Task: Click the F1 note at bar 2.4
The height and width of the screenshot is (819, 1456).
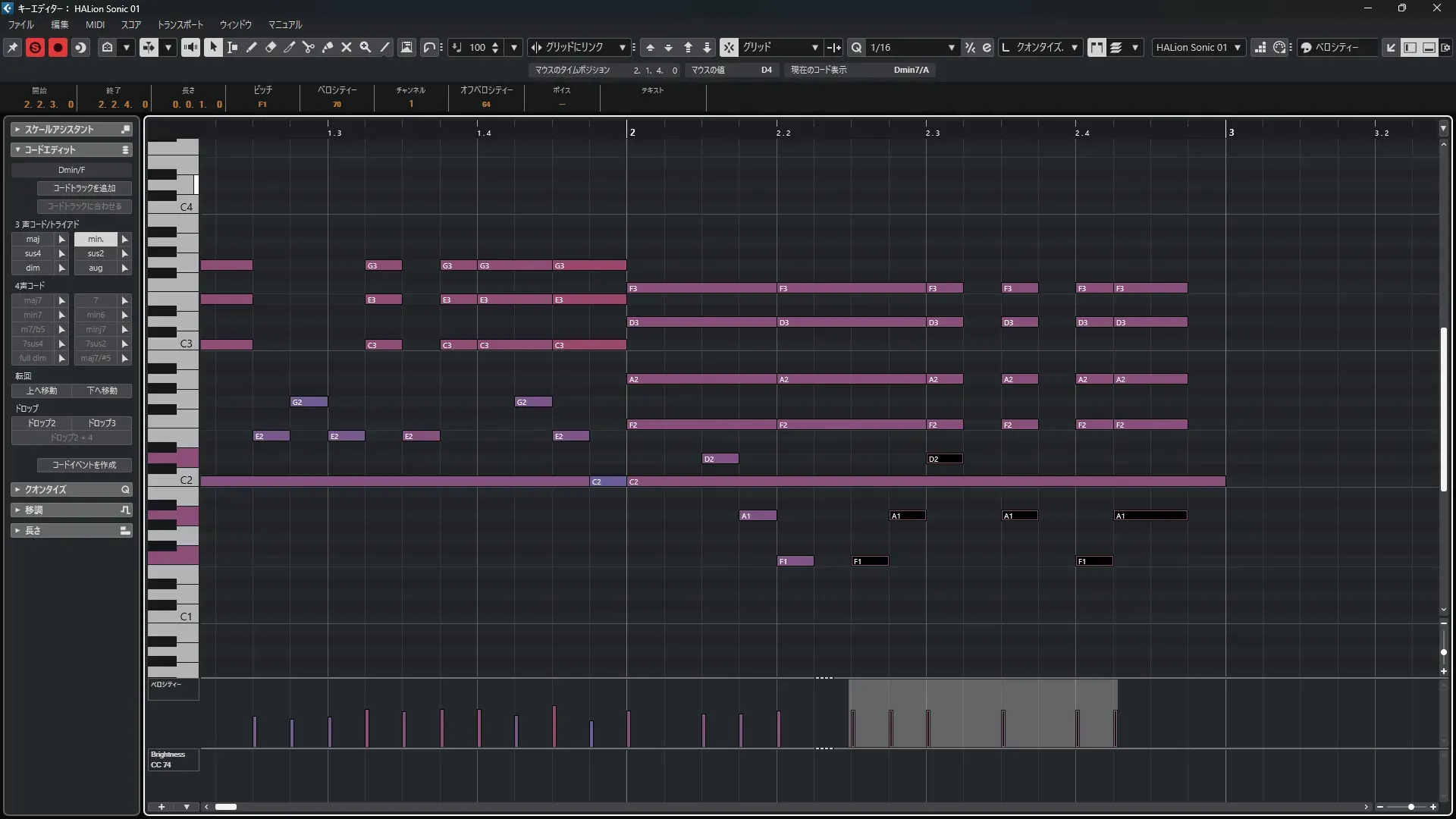Action: (x=1094, y=561)
